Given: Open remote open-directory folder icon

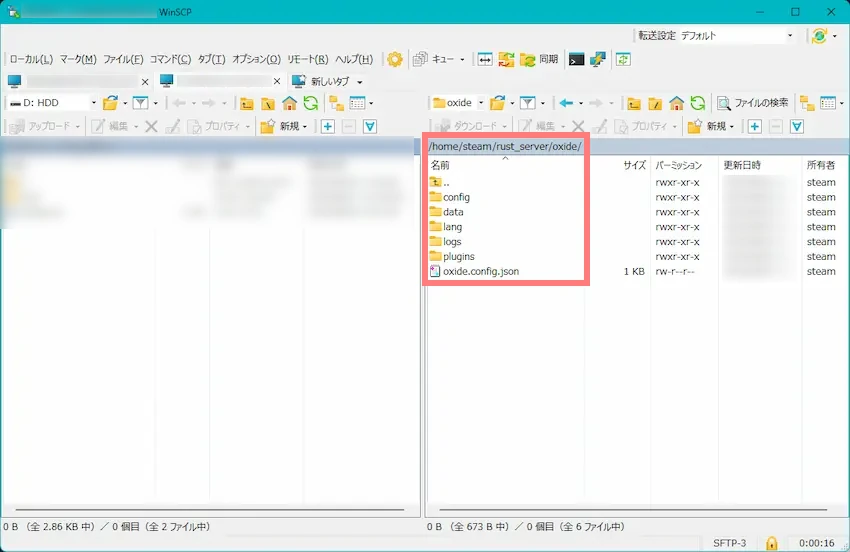Looking at the screenshot, I should tap(498, 102).
